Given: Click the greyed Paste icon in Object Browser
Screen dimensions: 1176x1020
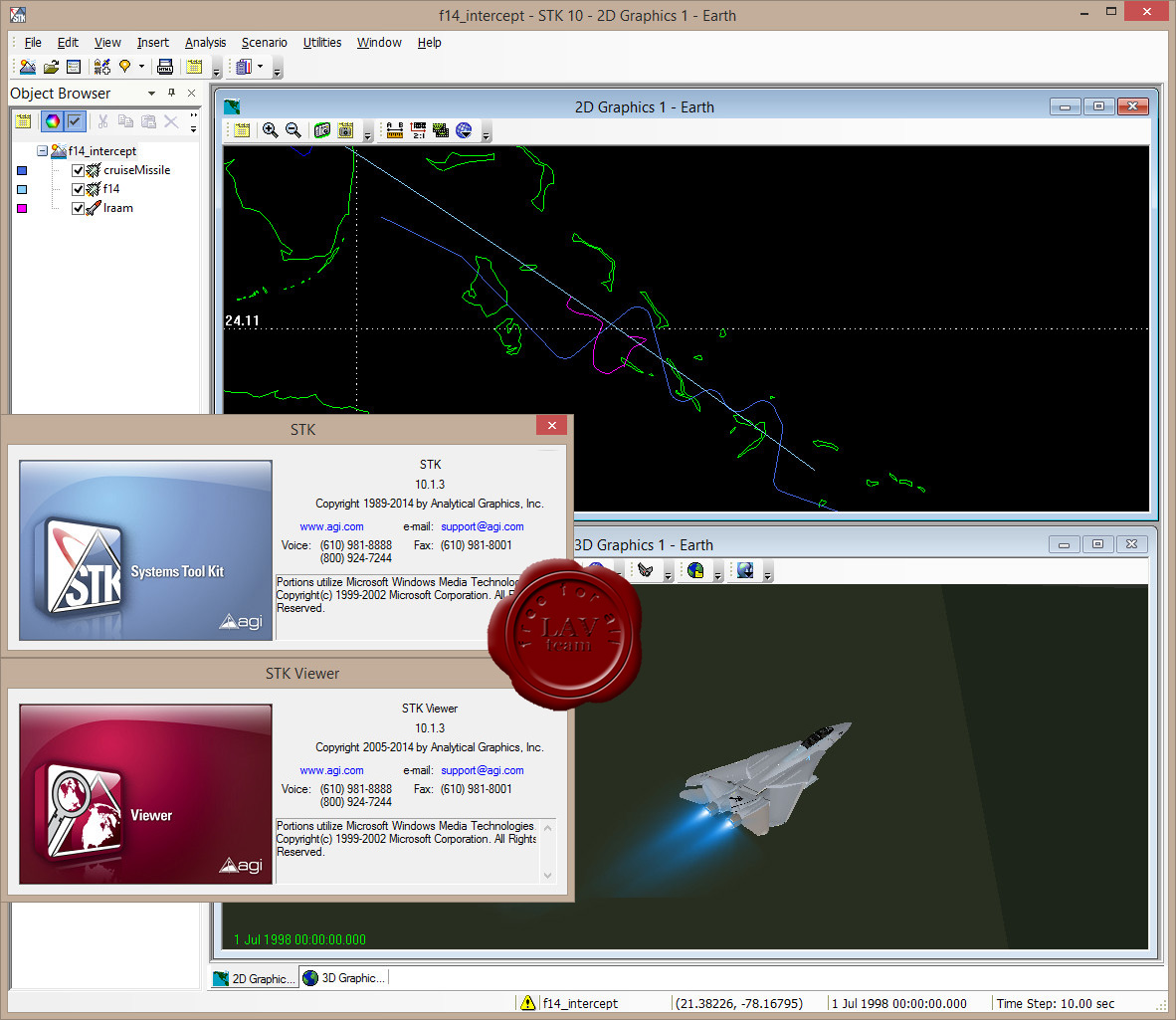Looking at the screenshot, I should click(148, 120).
